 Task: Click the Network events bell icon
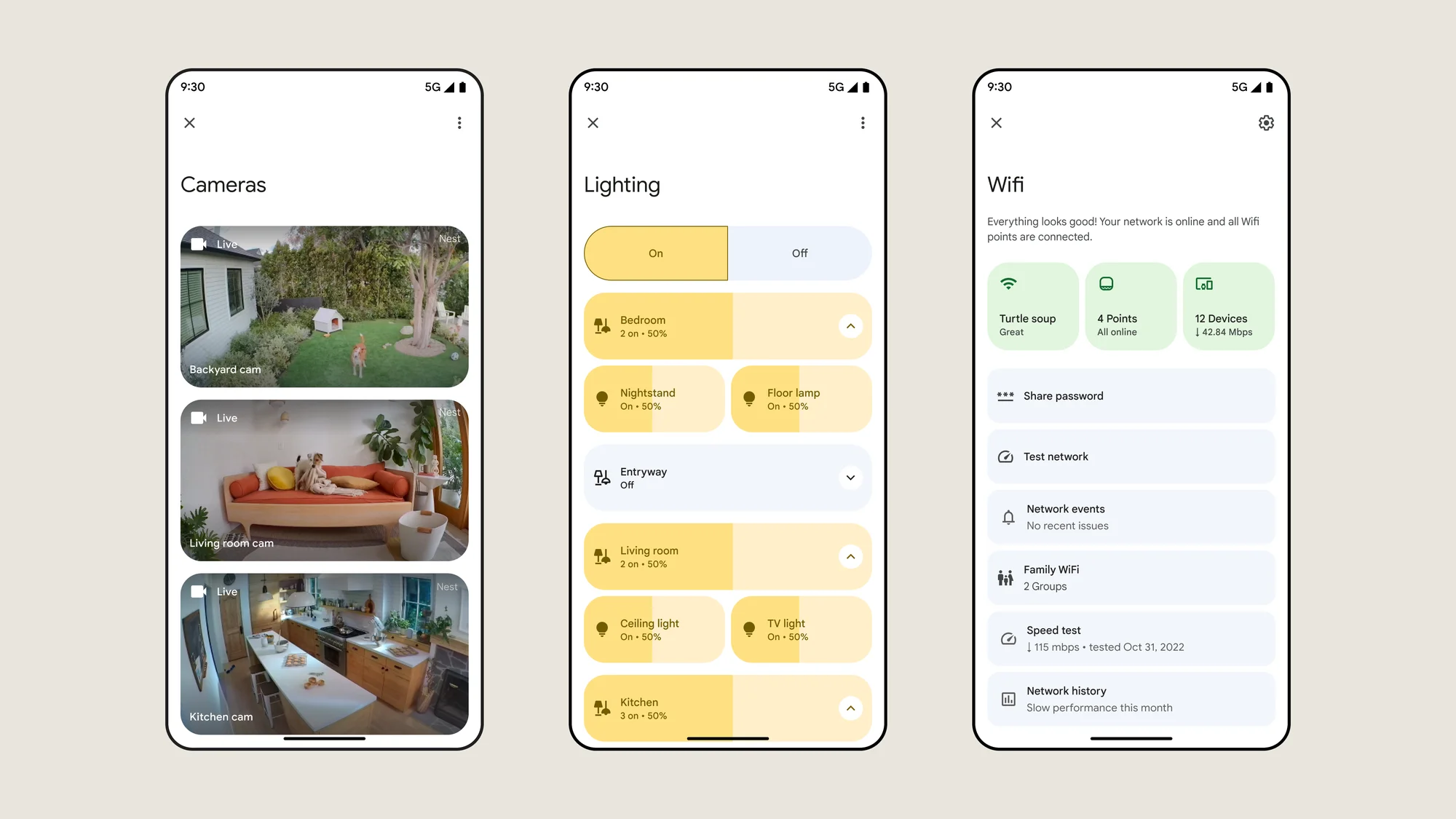(1008, 516)
